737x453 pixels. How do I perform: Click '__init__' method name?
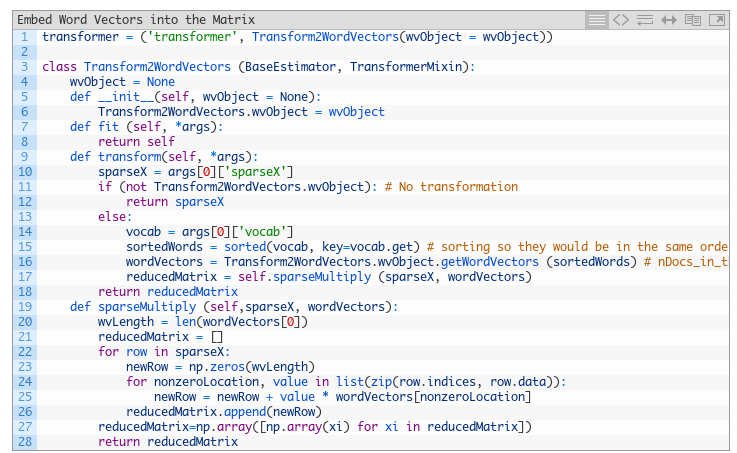click(x=126, y=97)
